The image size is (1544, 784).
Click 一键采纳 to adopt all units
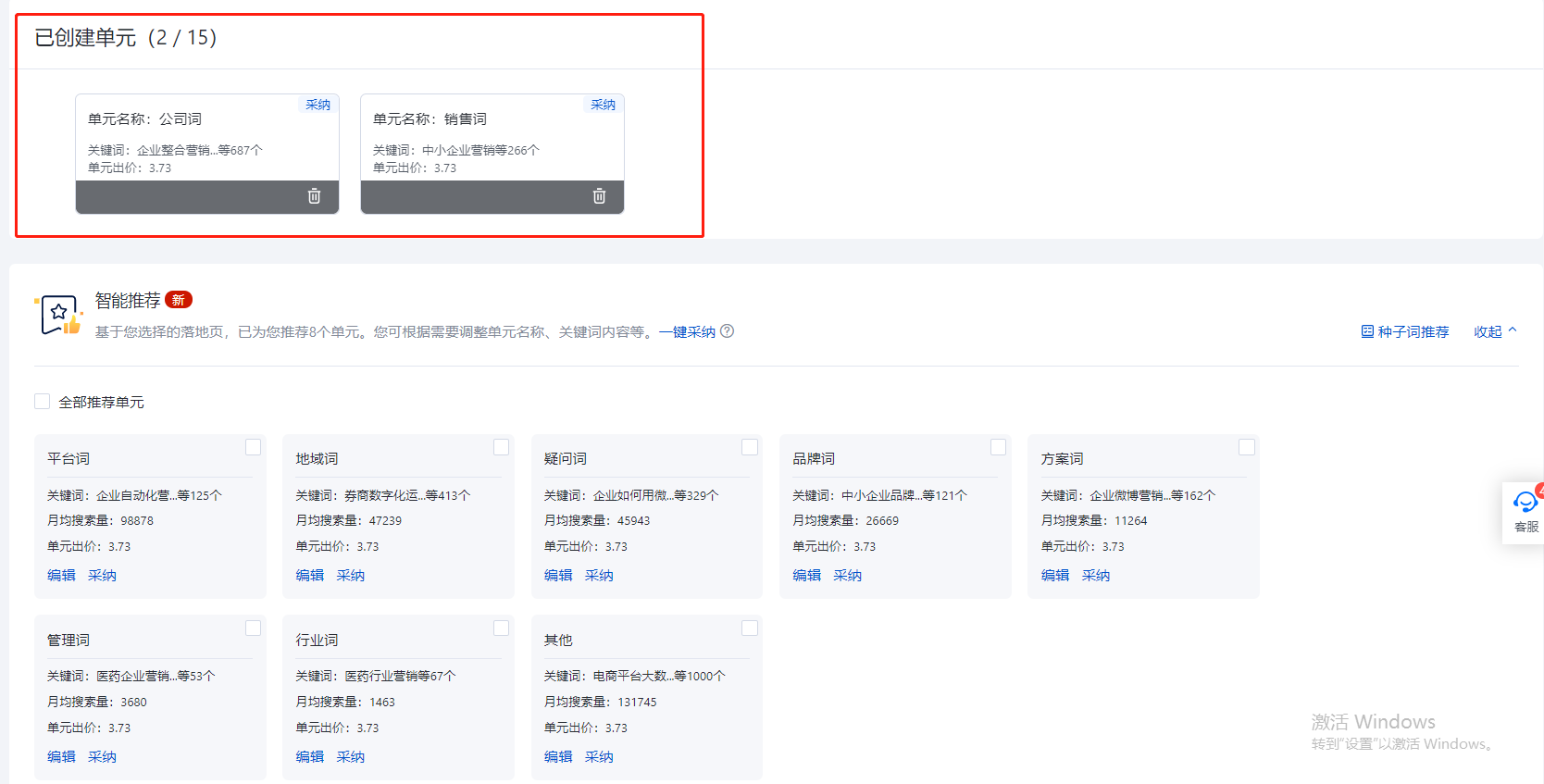[687, 332]
